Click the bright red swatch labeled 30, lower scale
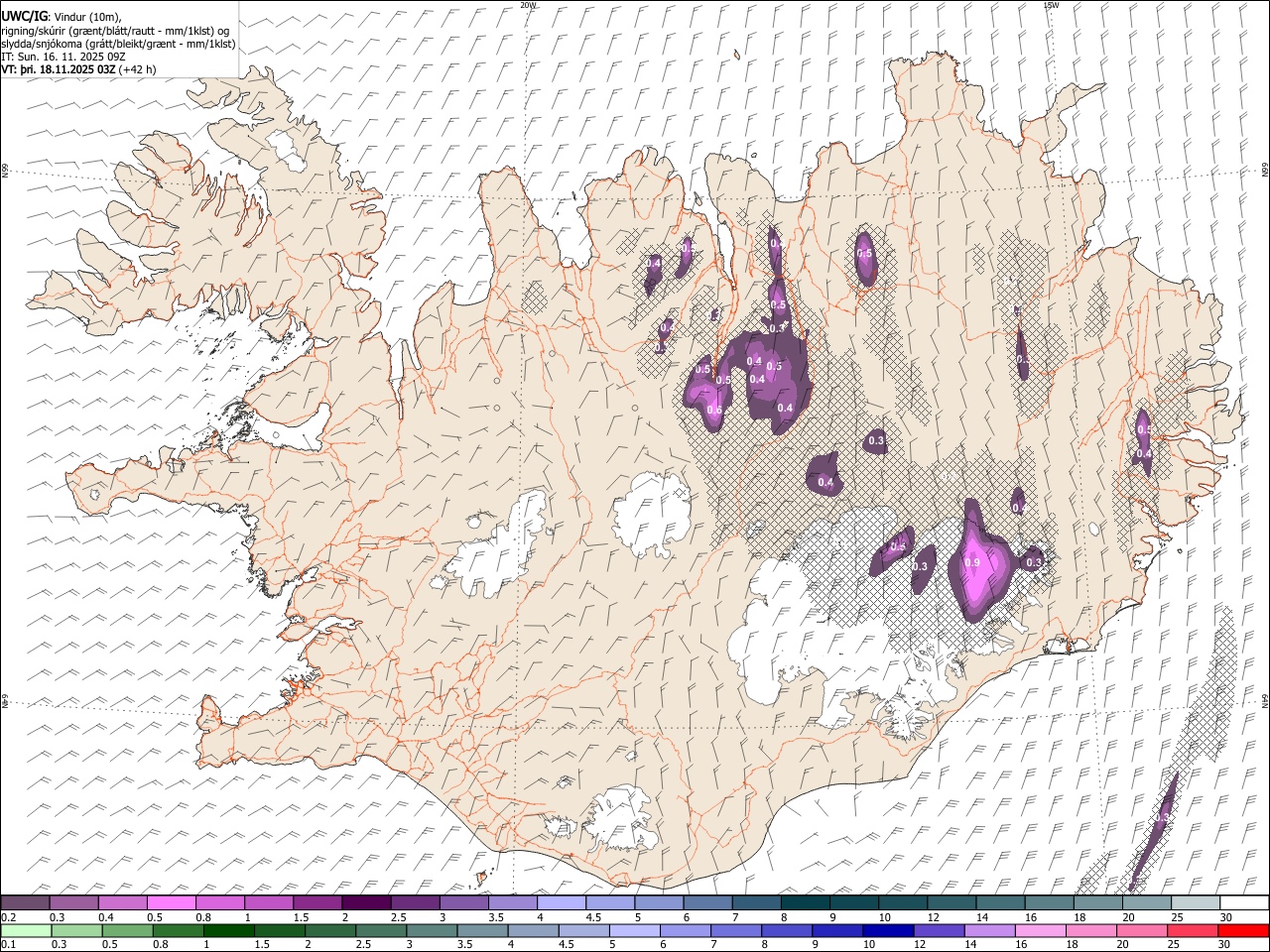The image size is (1270, 952). (x=1243, y=930)
